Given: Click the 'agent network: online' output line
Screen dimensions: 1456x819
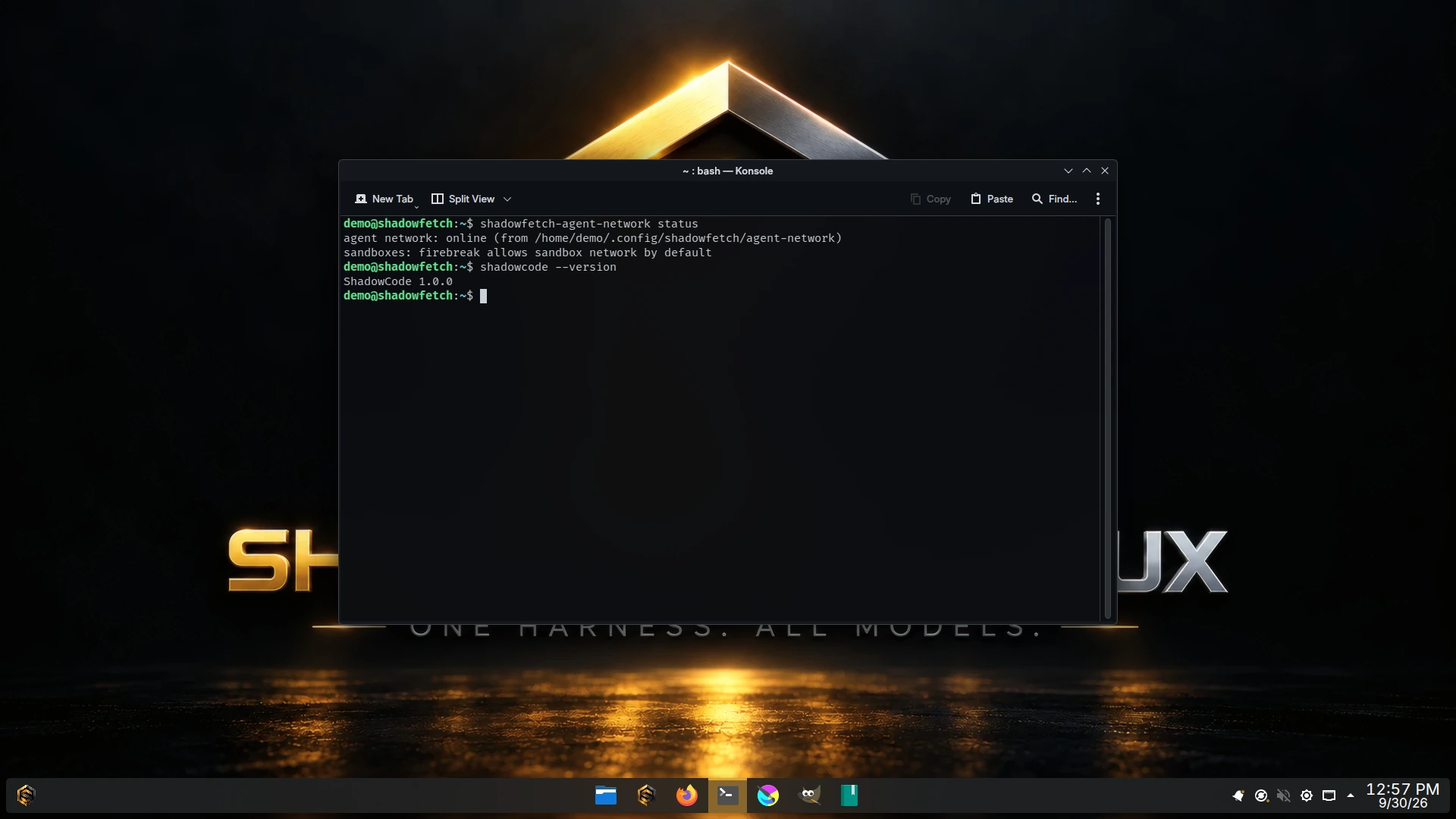Looking at the screenshot, I should coord(592,238).
